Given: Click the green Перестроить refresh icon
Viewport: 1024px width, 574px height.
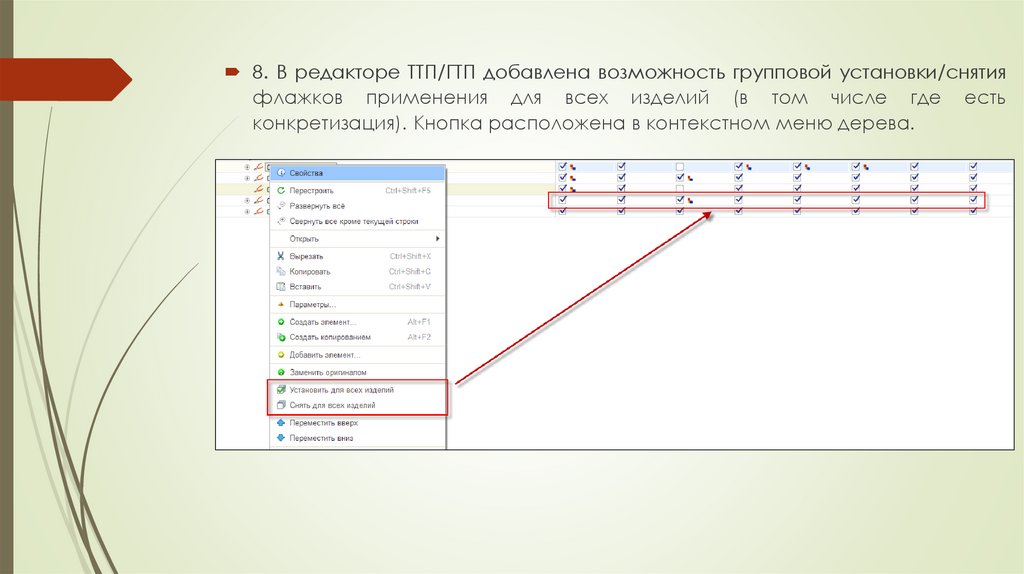Looking at the screenshot, I should click(281, 189).
